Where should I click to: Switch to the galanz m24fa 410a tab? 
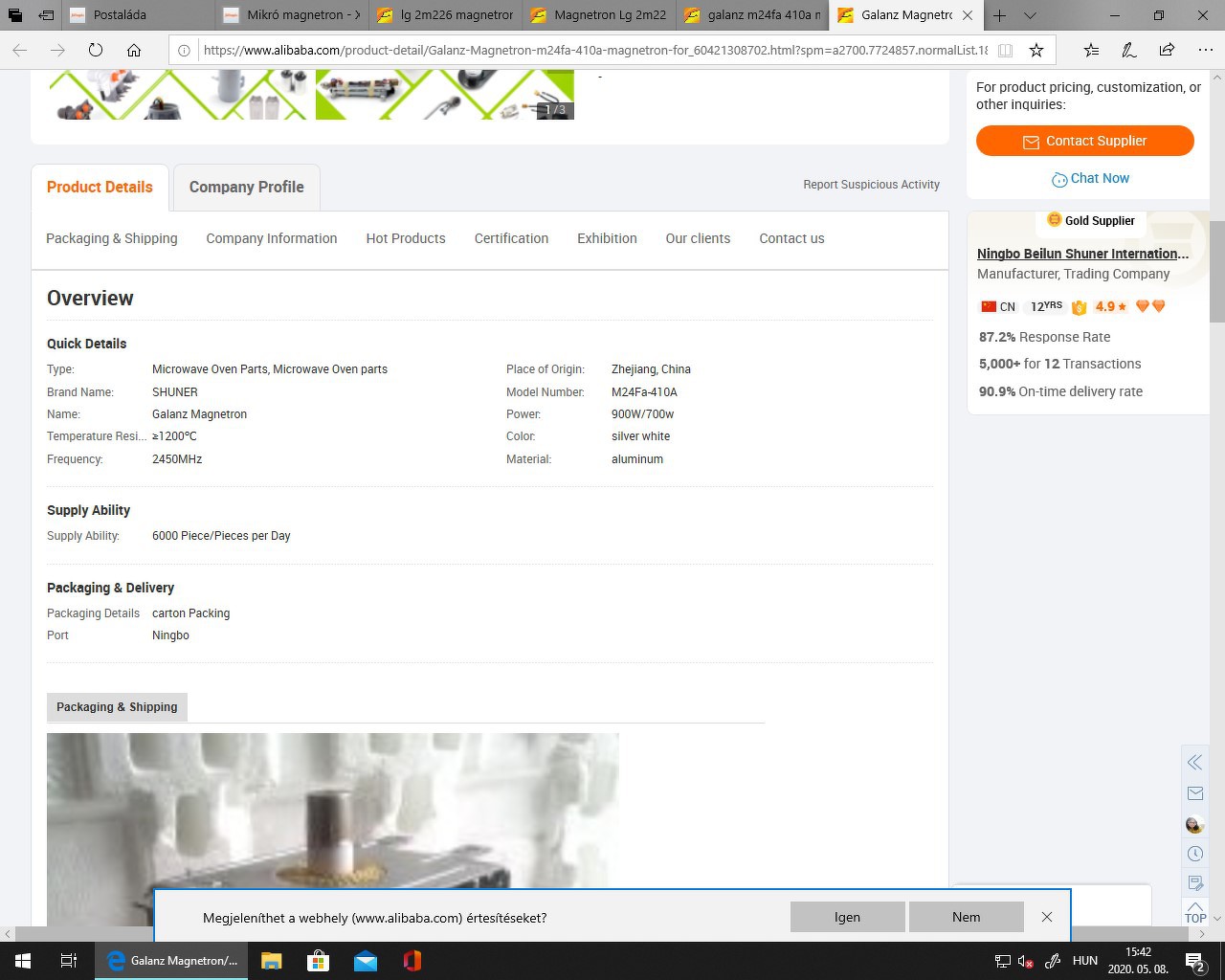[x=752, y=15]
